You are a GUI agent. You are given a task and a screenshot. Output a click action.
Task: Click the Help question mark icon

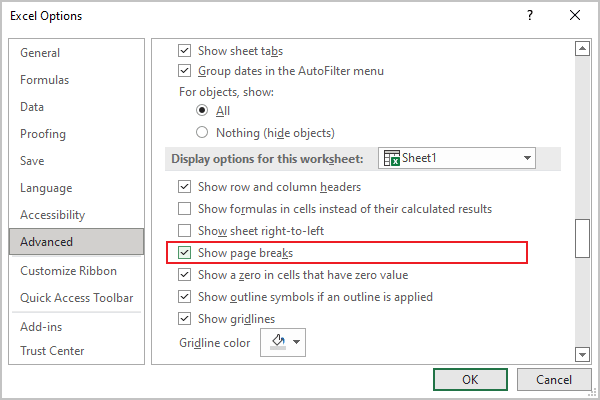[x=530, y=15]
